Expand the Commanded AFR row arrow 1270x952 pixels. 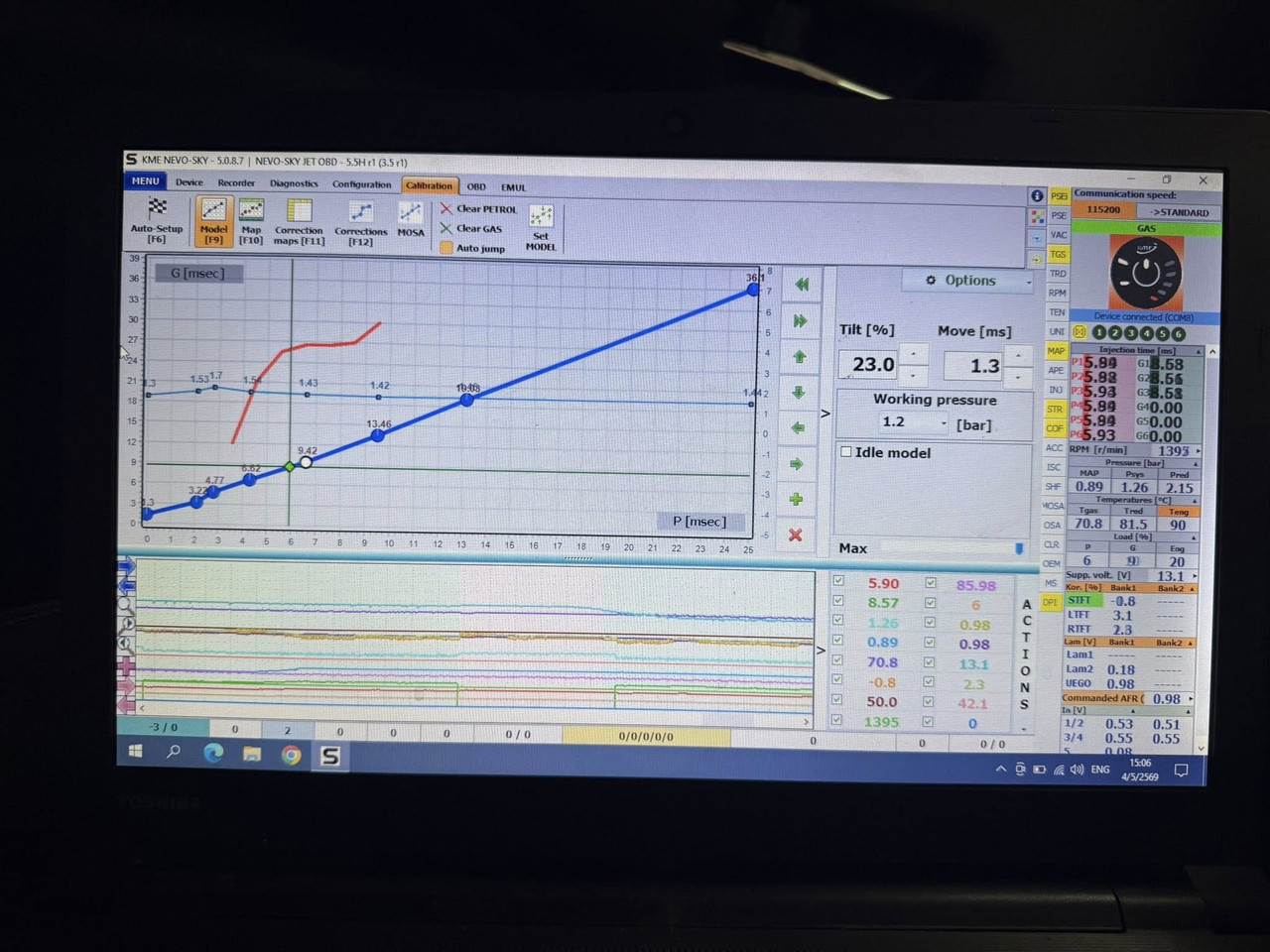(x=1191, y=699)
